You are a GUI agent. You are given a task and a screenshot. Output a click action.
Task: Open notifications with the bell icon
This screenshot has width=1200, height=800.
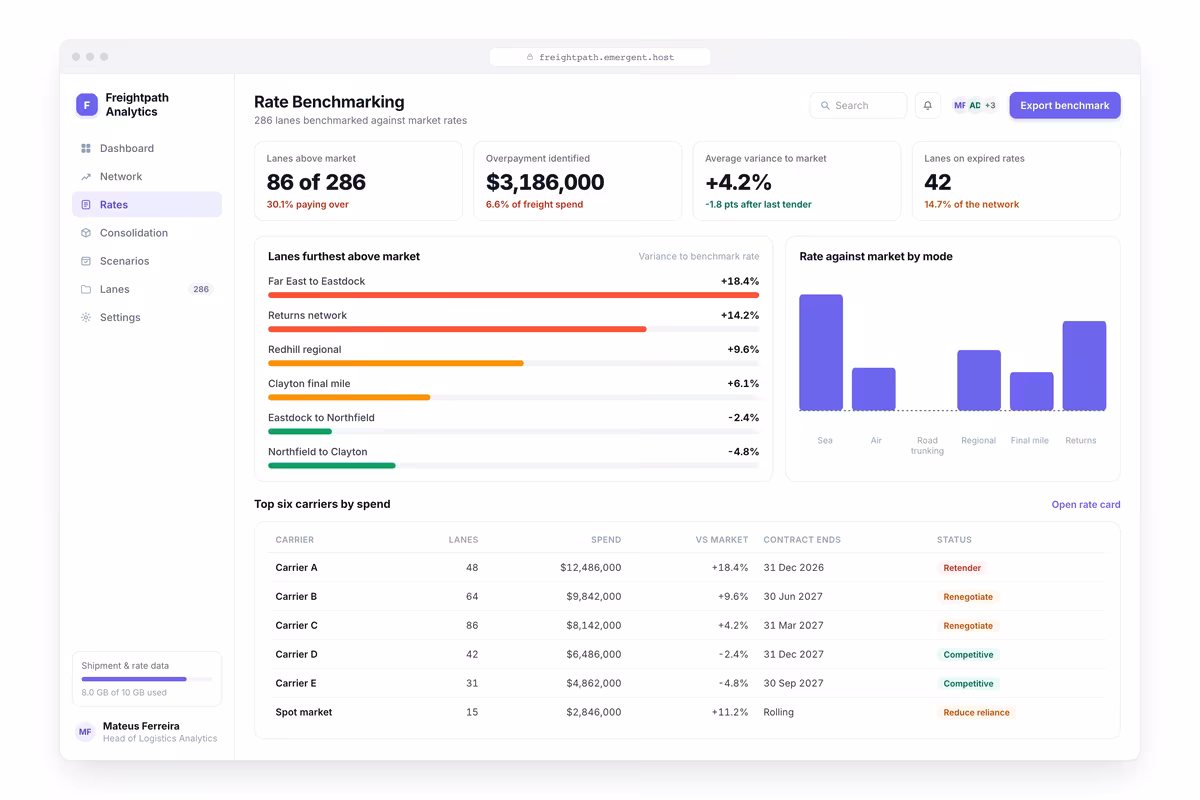pos(928,105)
